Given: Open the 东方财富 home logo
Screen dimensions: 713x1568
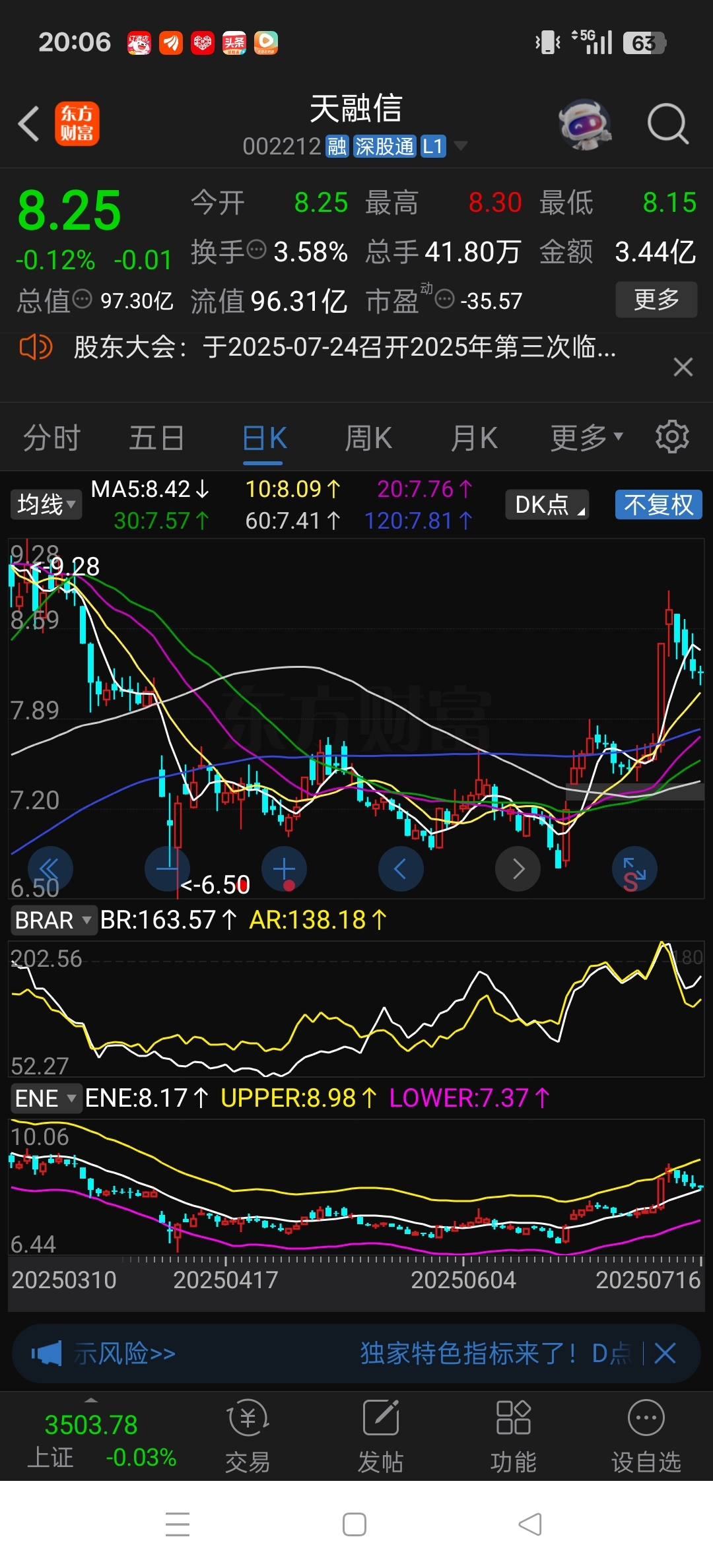Looking at the screenshot, I should (x=77, y=123).
